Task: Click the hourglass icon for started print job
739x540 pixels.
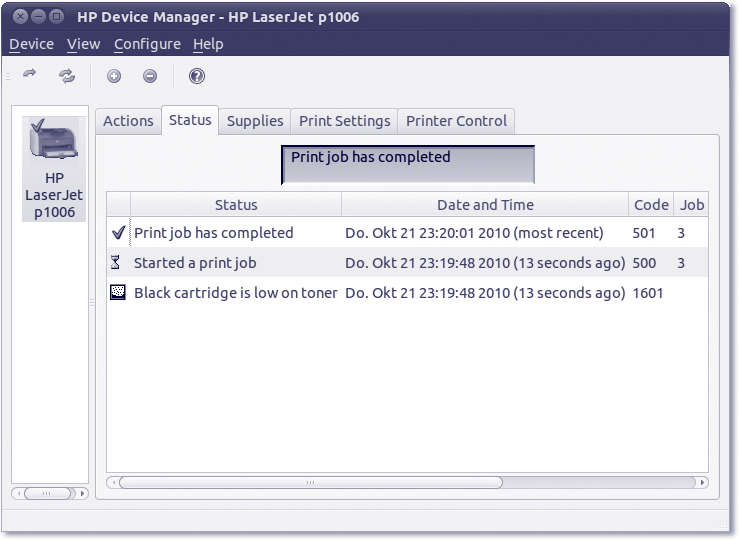Action: (118, 263)
